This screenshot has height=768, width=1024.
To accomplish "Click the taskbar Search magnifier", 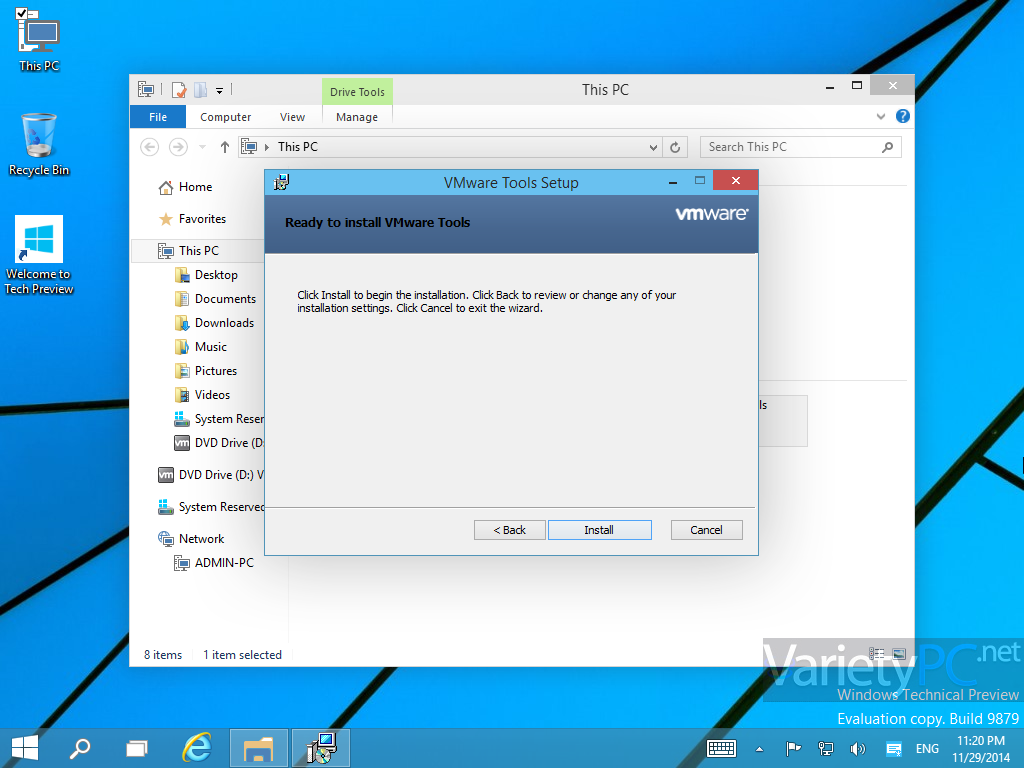I will point(80,748).
